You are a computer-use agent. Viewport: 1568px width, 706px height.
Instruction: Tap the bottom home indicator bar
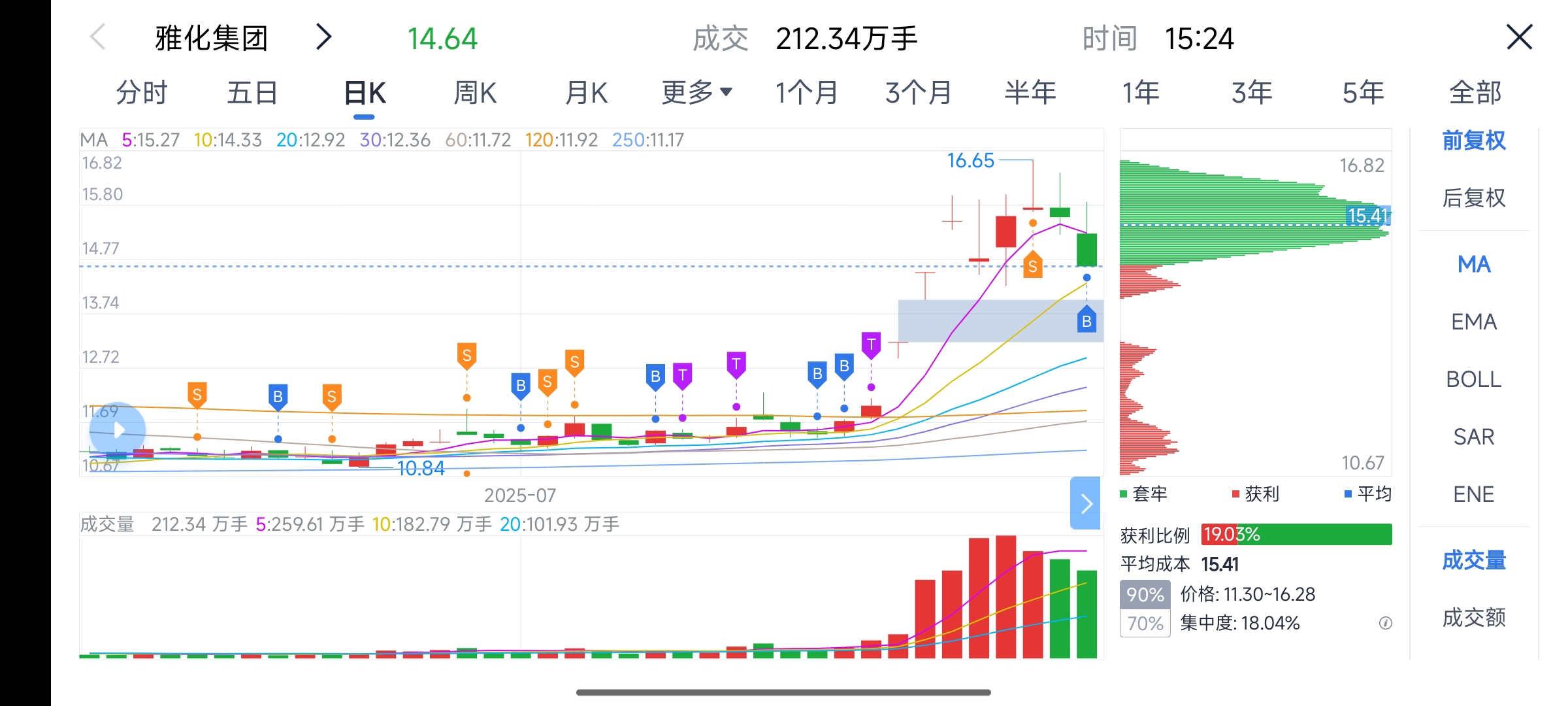(783, 692)
